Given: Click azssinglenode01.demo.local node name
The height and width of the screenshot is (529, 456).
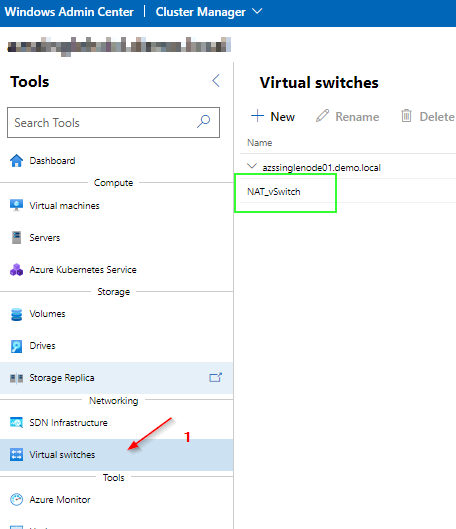Looking at the screenshot, I should coord(321,168).
